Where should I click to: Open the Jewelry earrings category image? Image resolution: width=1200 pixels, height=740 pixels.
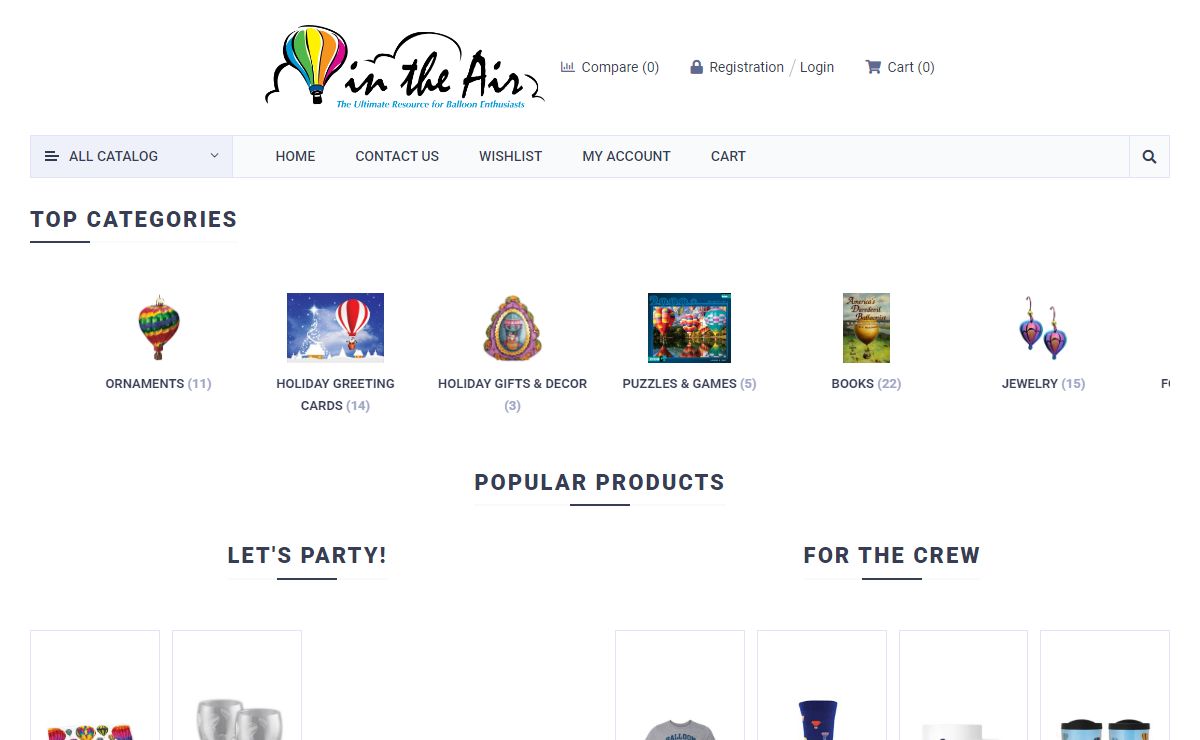coord(1043,328)
